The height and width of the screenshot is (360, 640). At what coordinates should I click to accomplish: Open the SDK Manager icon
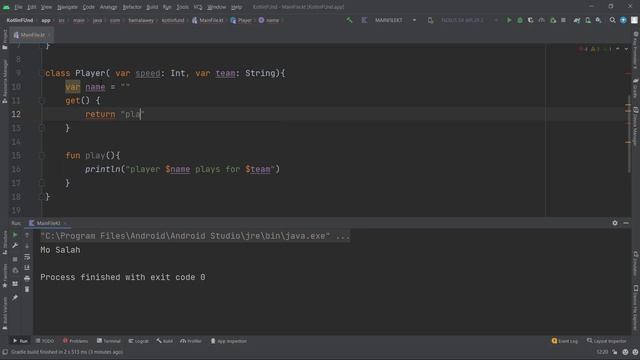[x=598, y=20]
